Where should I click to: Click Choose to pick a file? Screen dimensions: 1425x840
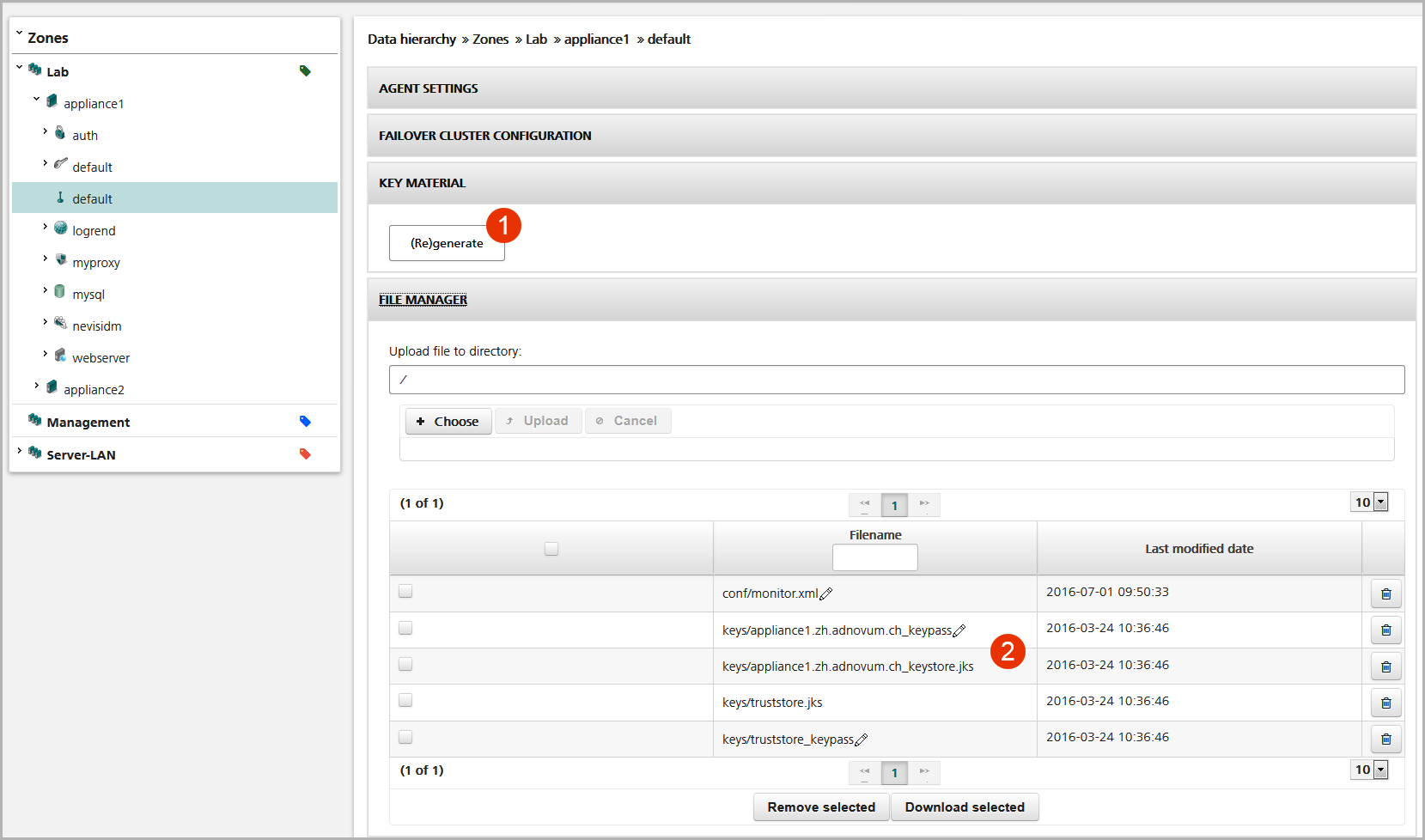click(x=448, y=421)
